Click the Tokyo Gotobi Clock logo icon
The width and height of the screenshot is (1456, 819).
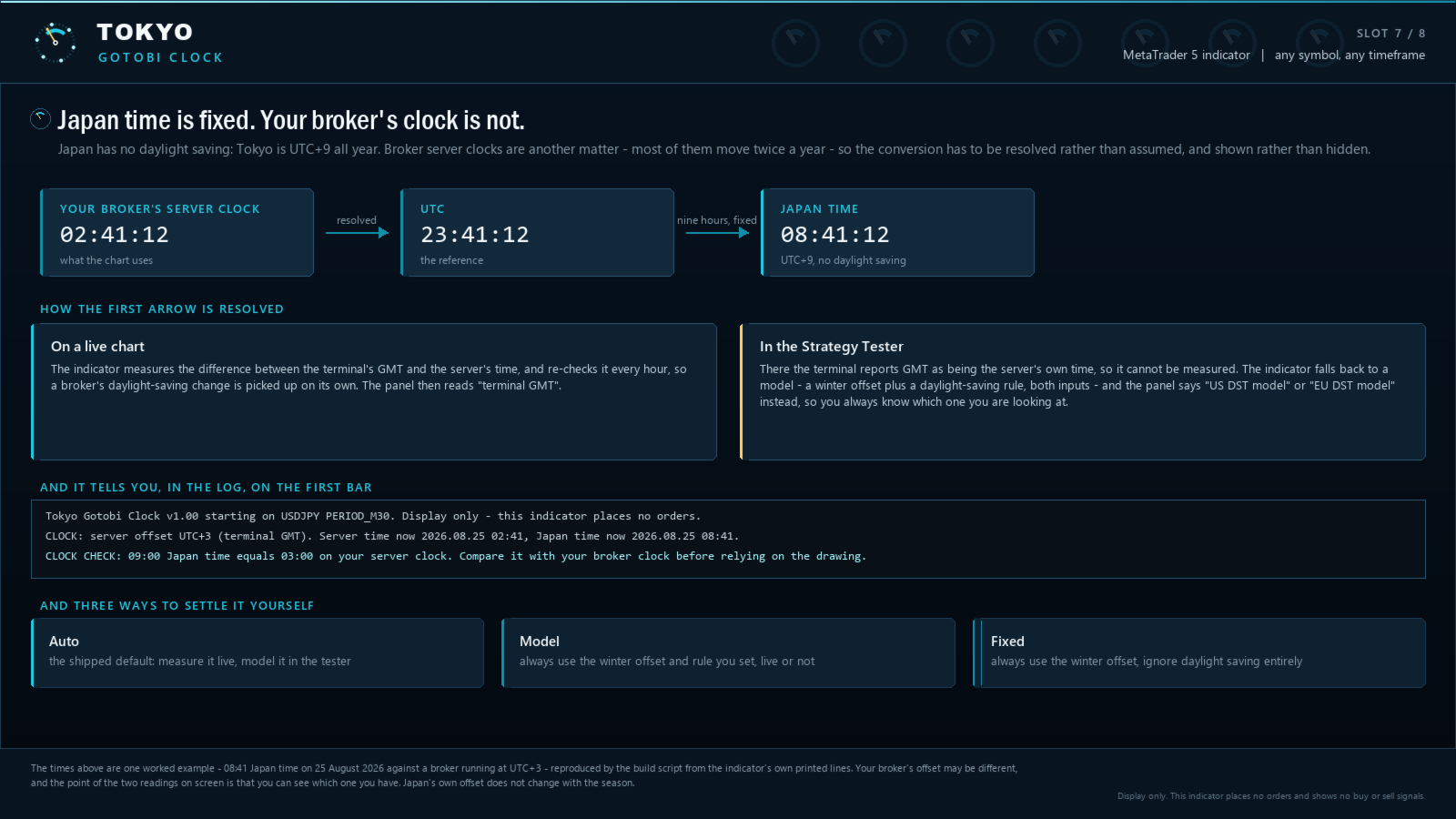[56, 43]
